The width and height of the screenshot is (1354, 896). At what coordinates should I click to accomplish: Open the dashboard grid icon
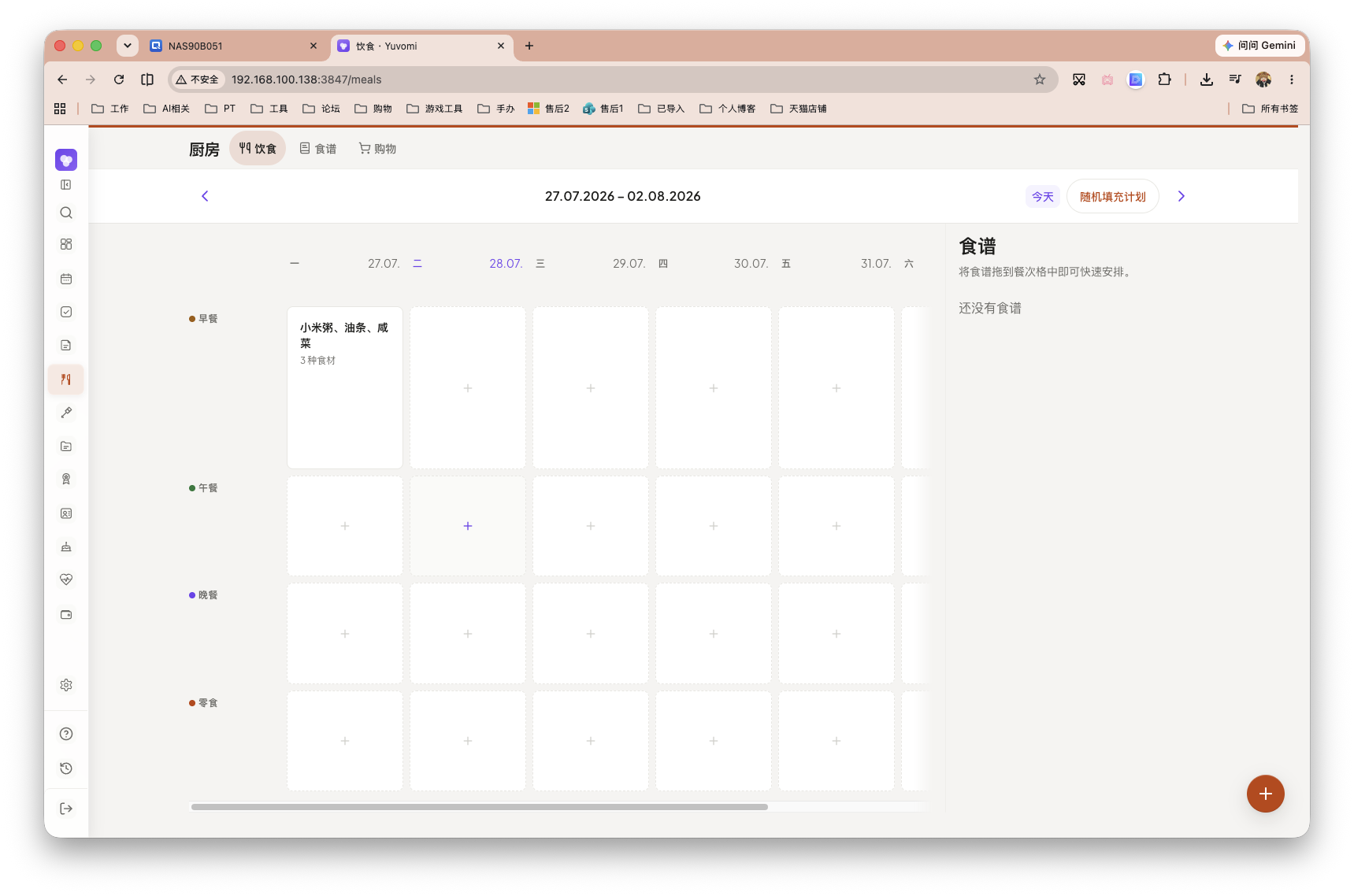coord(66,244)
